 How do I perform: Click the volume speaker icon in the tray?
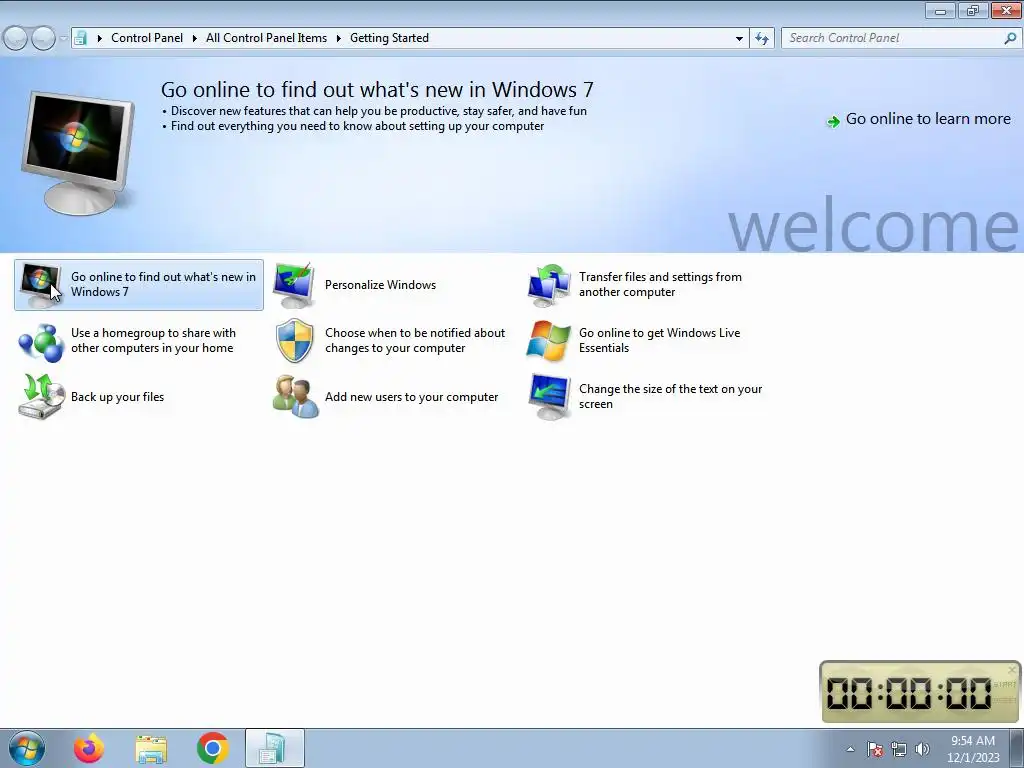pos(922,749)
